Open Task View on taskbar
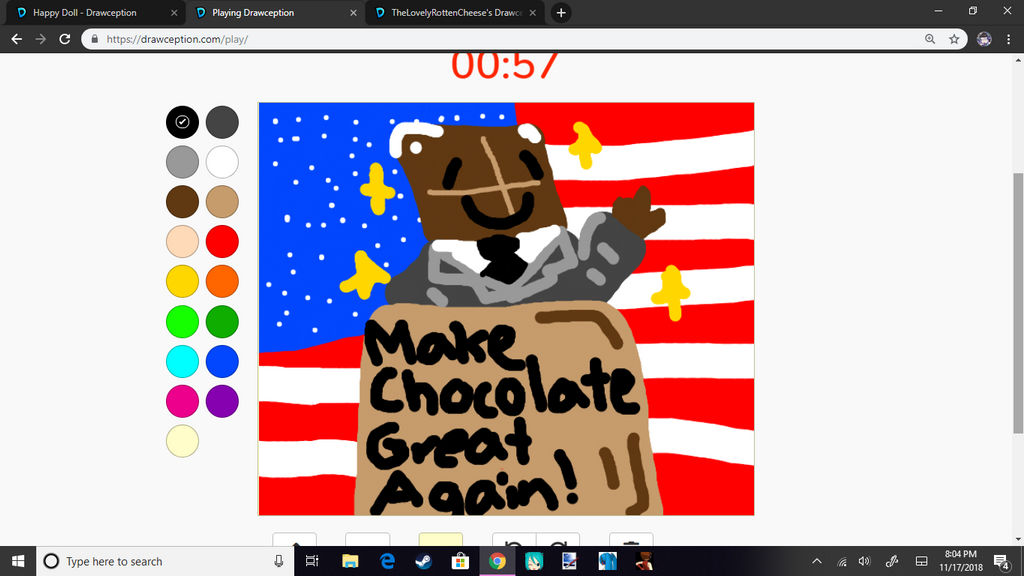The image size is (1024, 576). coord(312,561)
